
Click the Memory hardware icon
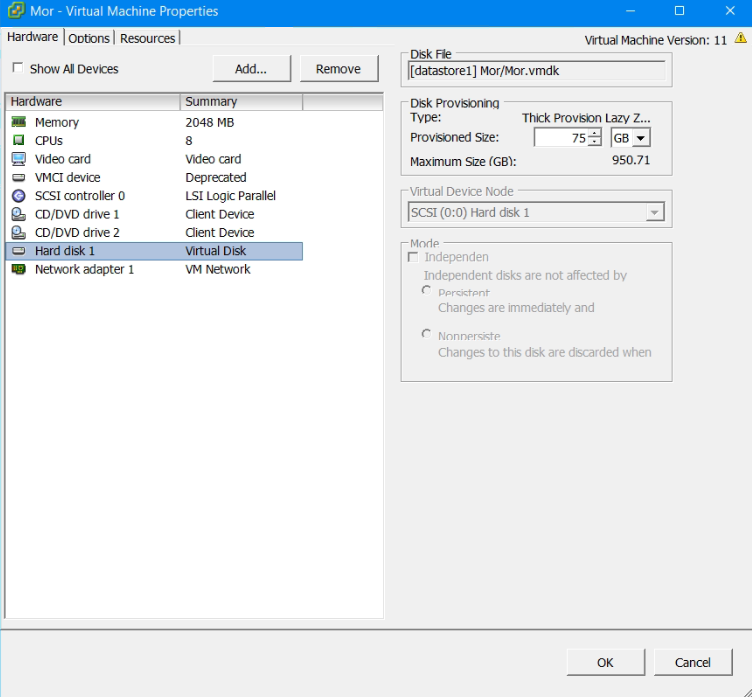tap(18, 122)
